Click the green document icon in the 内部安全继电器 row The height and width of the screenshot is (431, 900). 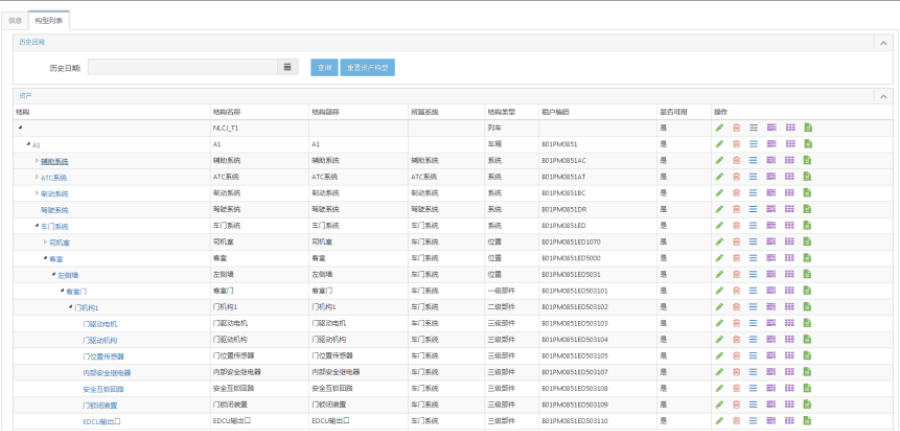point(808,372)
